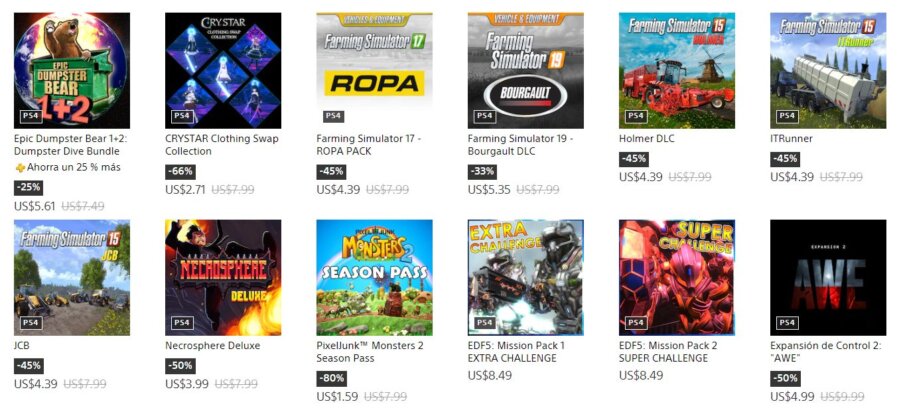Click the PS4 badge on the AWE cover
This screenshot has width=903, height=420.
pos(787,323)
